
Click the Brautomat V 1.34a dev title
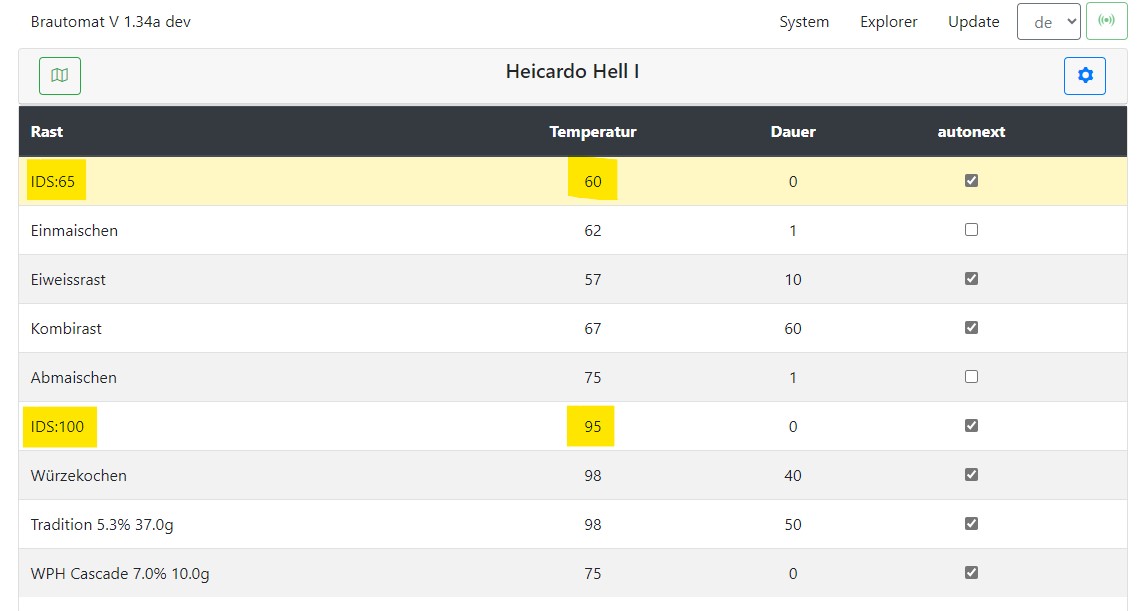[x=111, y=22]
